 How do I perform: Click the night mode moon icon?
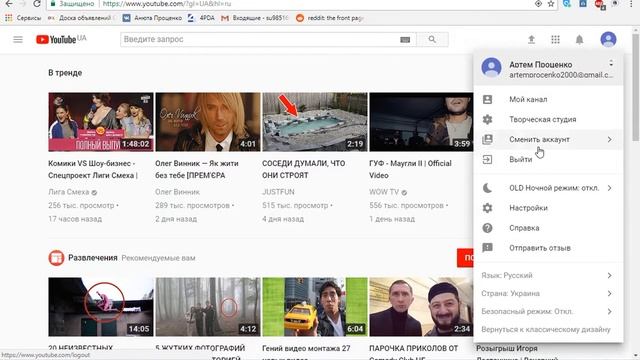487,188
